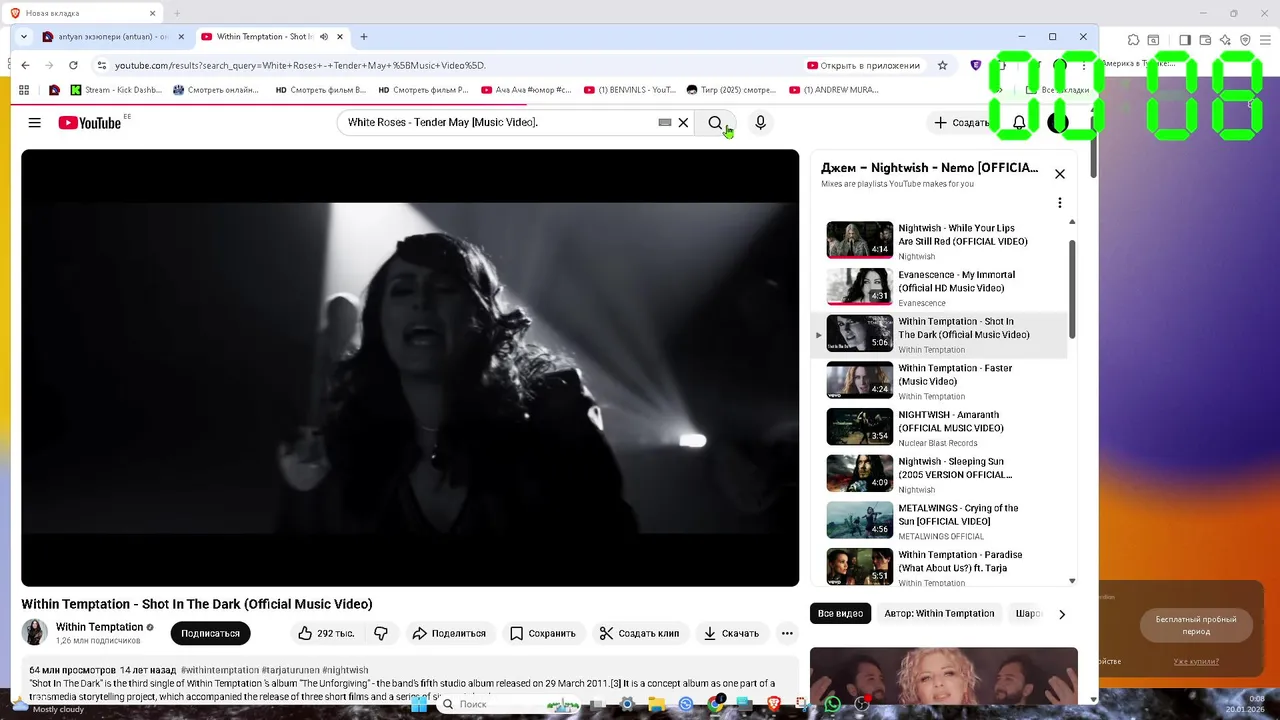1280x720 pixels.
Task: Play Evanescence 'My Immortal' from playlist
Action: click(x=938, y=287)
